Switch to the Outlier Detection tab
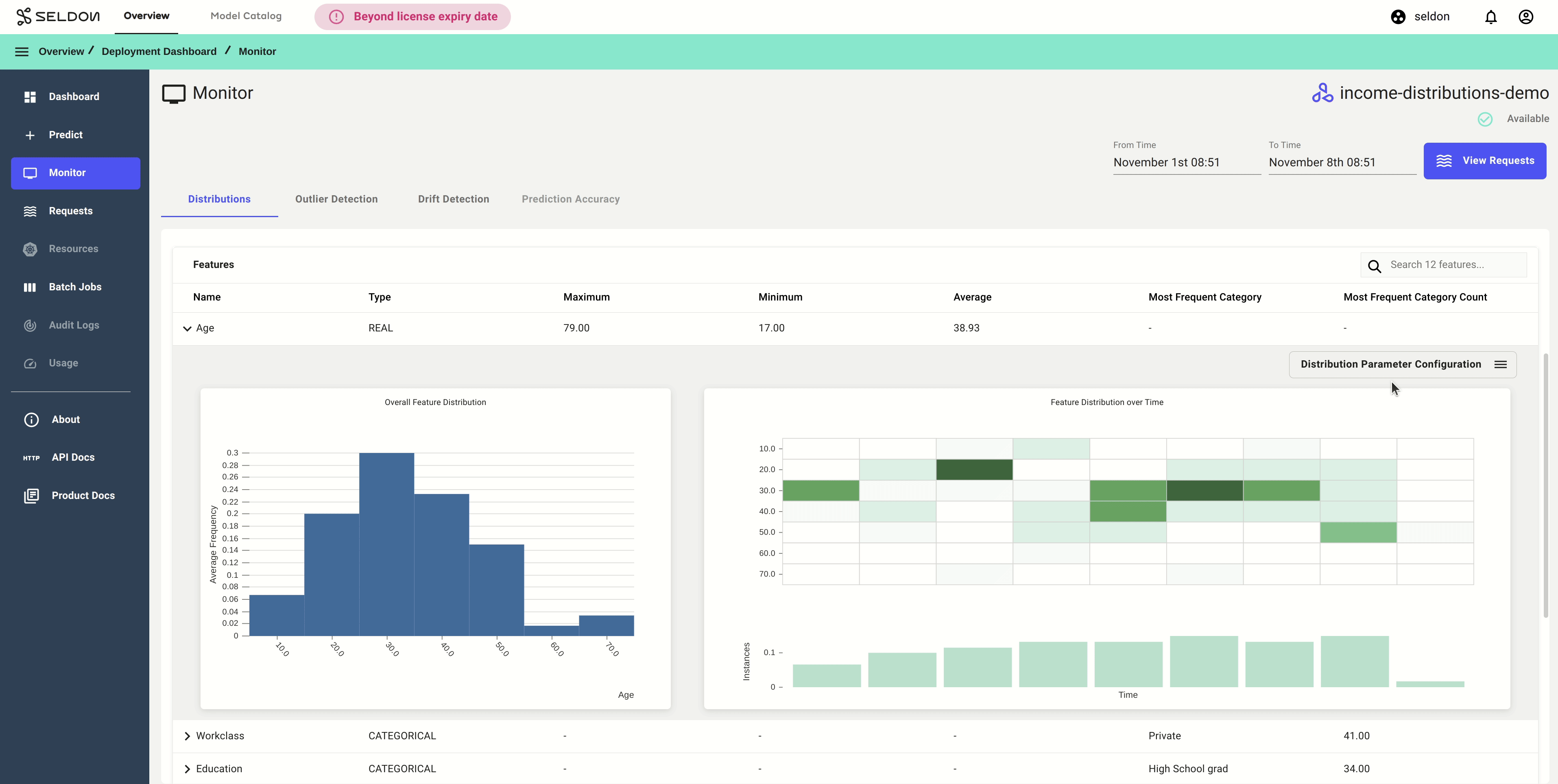Image resolution: width=1558 pixels, height=784 pixels. (x=336, y=199)
